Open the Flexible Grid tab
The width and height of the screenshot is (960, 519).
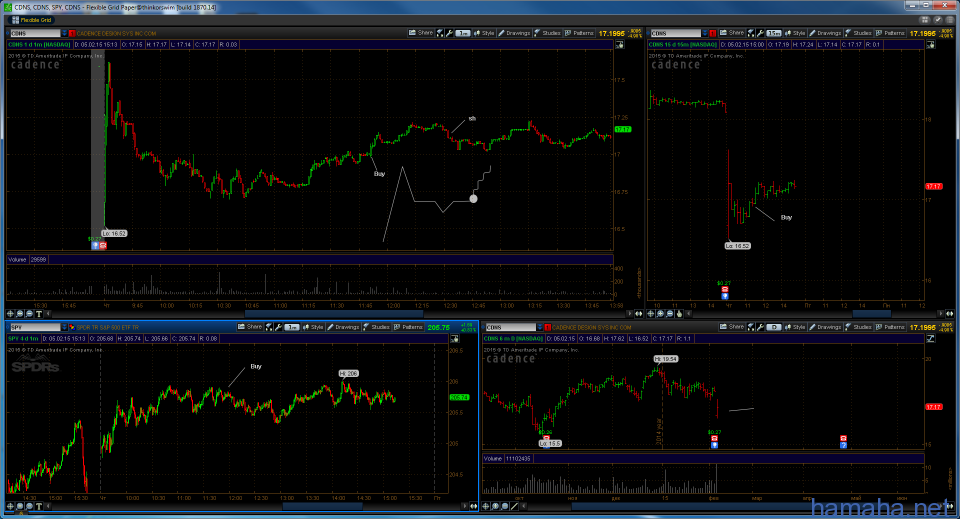click(x=29, y=20)
